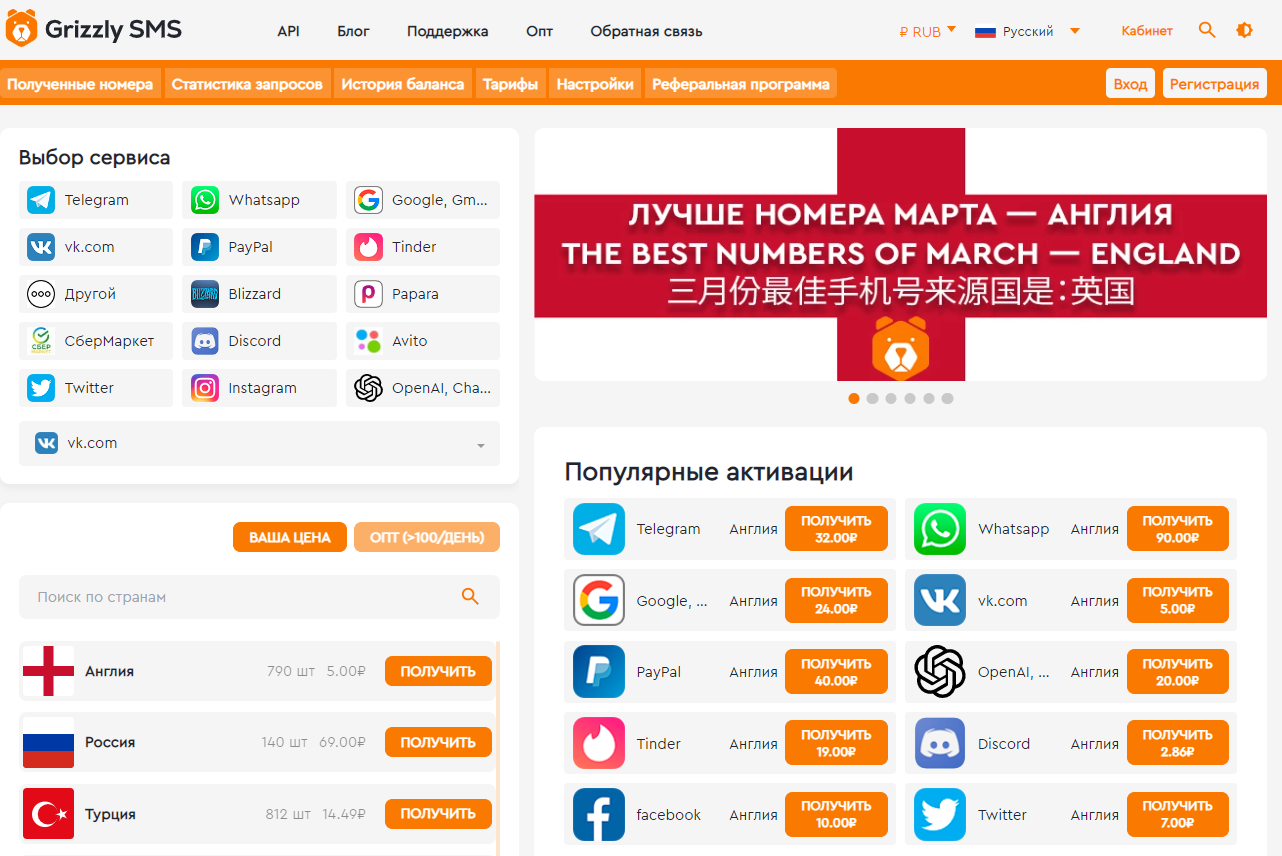1282x856 pixels.
Task: Click Telegram icon in popular activations
Action: point(599,529)
